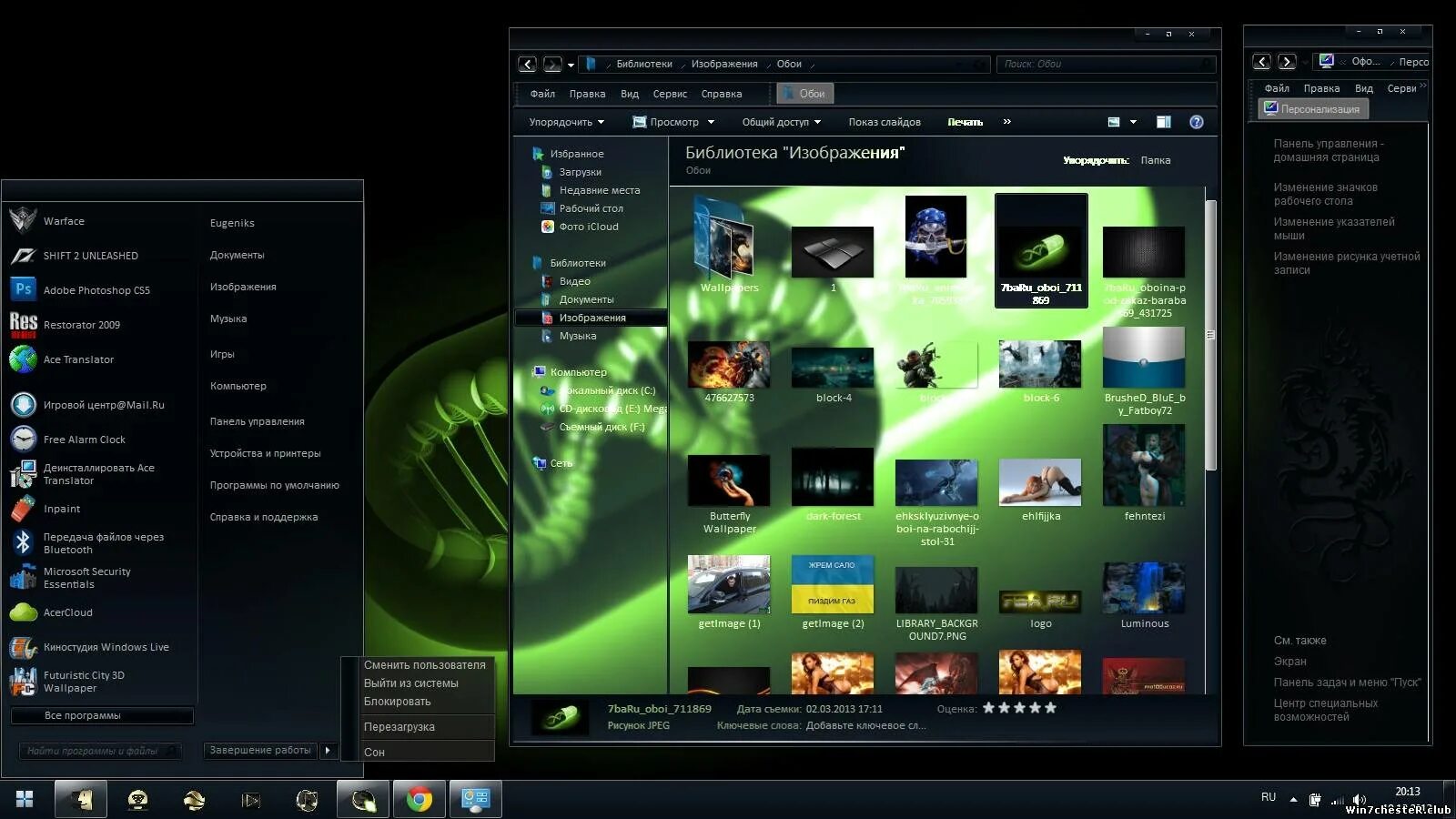Viewport: 1456px width, 819px height.
Task: Click the Windows Start button
Action: coord(25,799)
